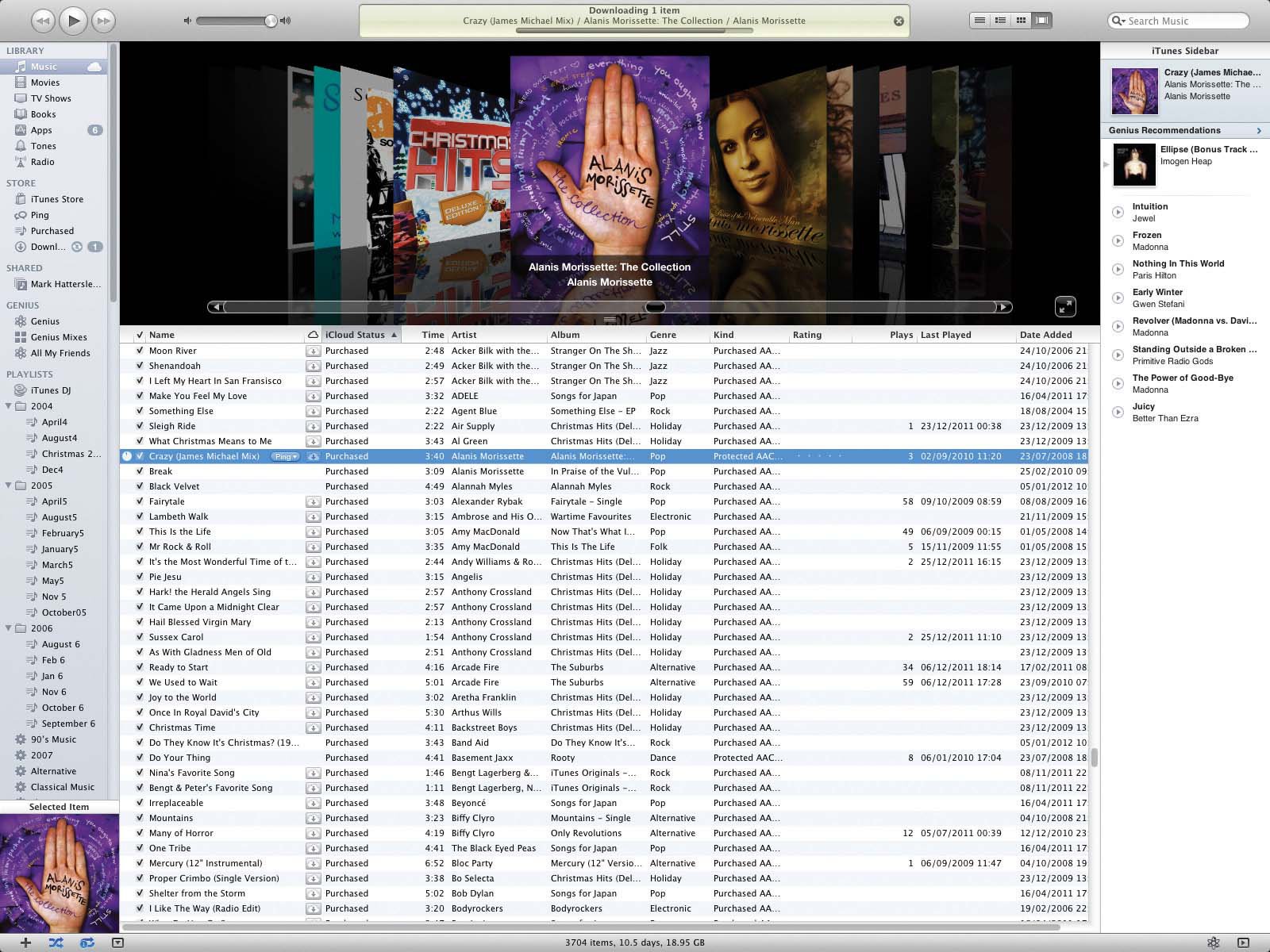Click the Genius atom icon at bottom right
Image resolution: width=1270 pixels, height=952 pixels.
(x=1213, y=942)
